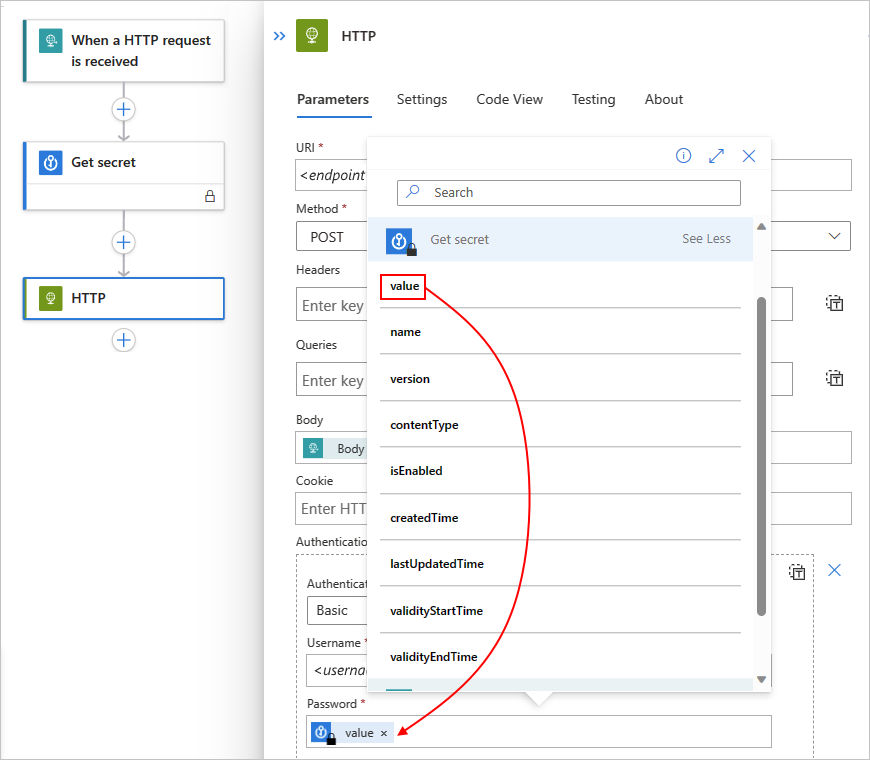
Task: Remove the value token from Password field
Action: pos(384,733)
